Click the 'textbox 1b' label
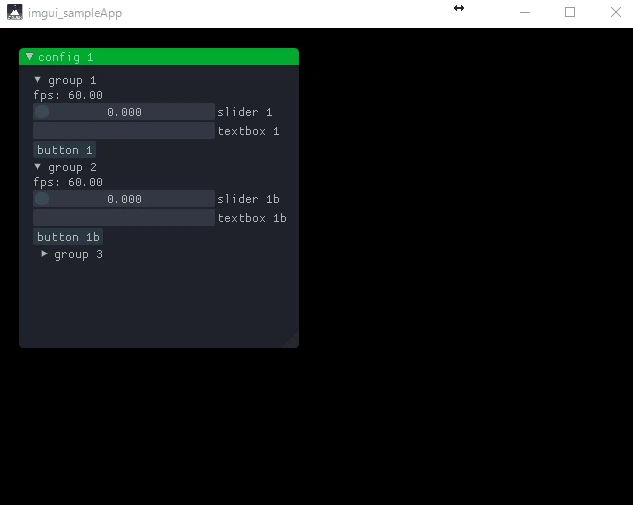Screen dimensions: 633x505 pos(252,218)
